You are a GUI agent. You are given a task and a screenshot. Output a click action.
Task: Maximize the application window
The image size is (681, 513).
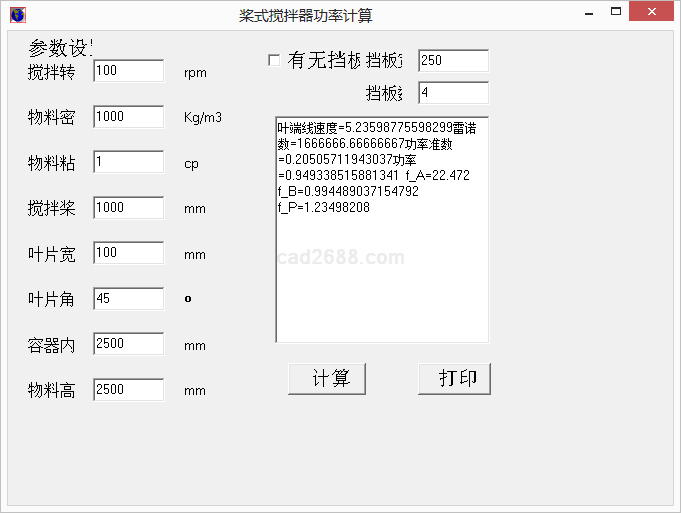[616, 13]
